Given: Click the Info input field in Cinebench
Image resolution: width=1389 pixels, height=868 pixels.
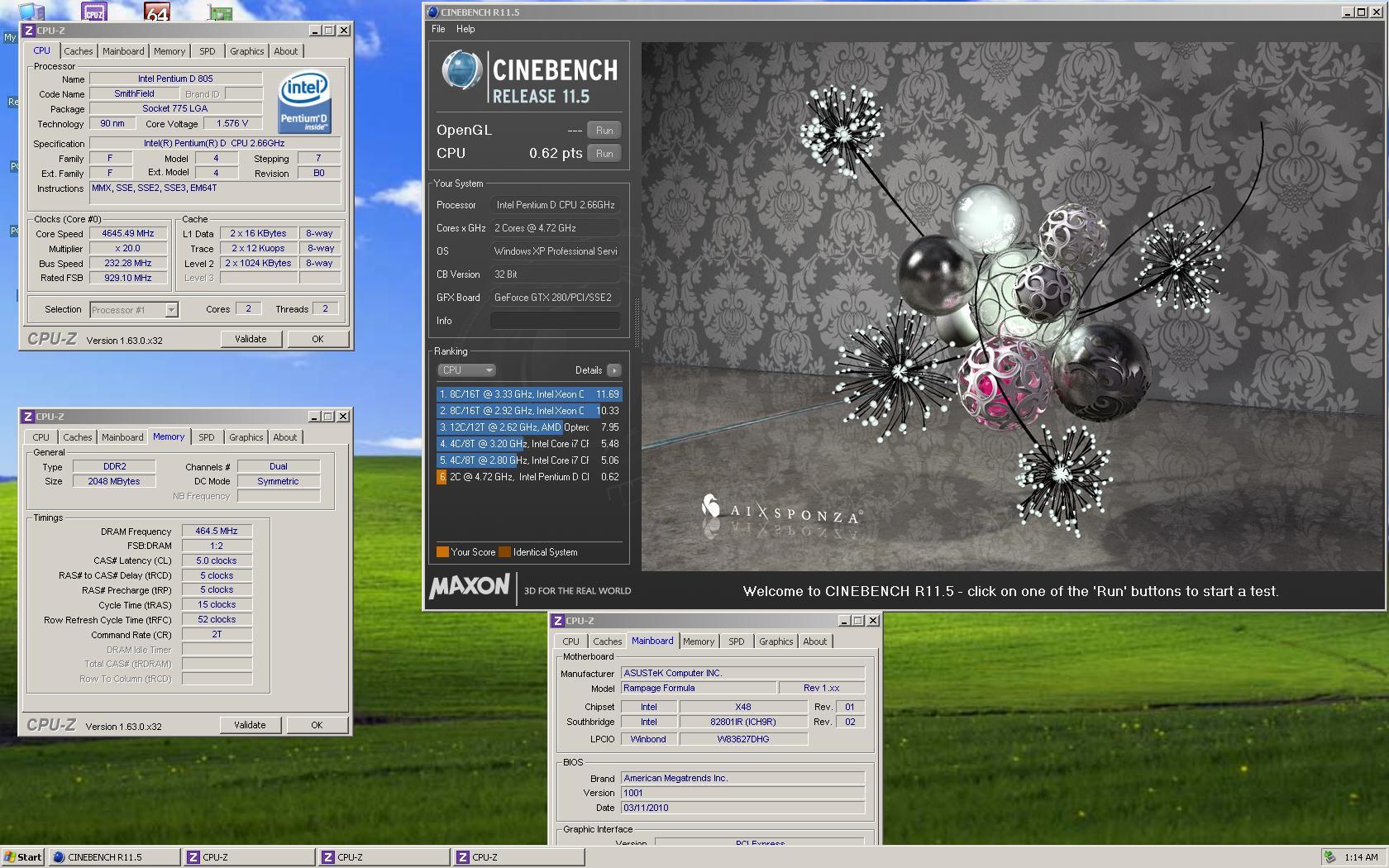Looking at the screenshot, I should click(555, 321).
